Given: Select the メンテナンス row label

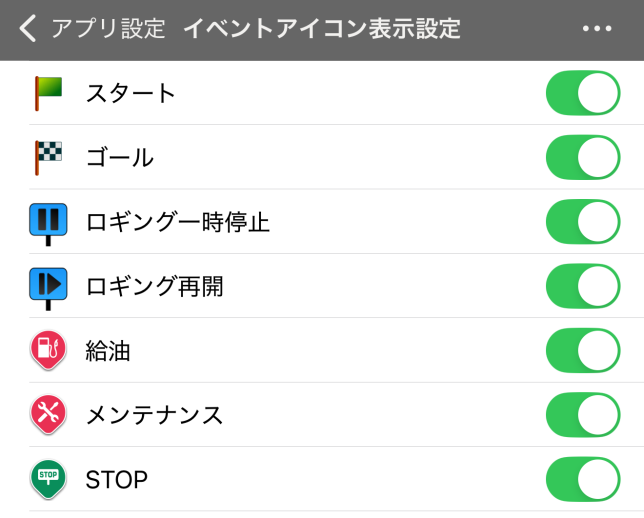Looking at the screenshot, I should point(154,415).
